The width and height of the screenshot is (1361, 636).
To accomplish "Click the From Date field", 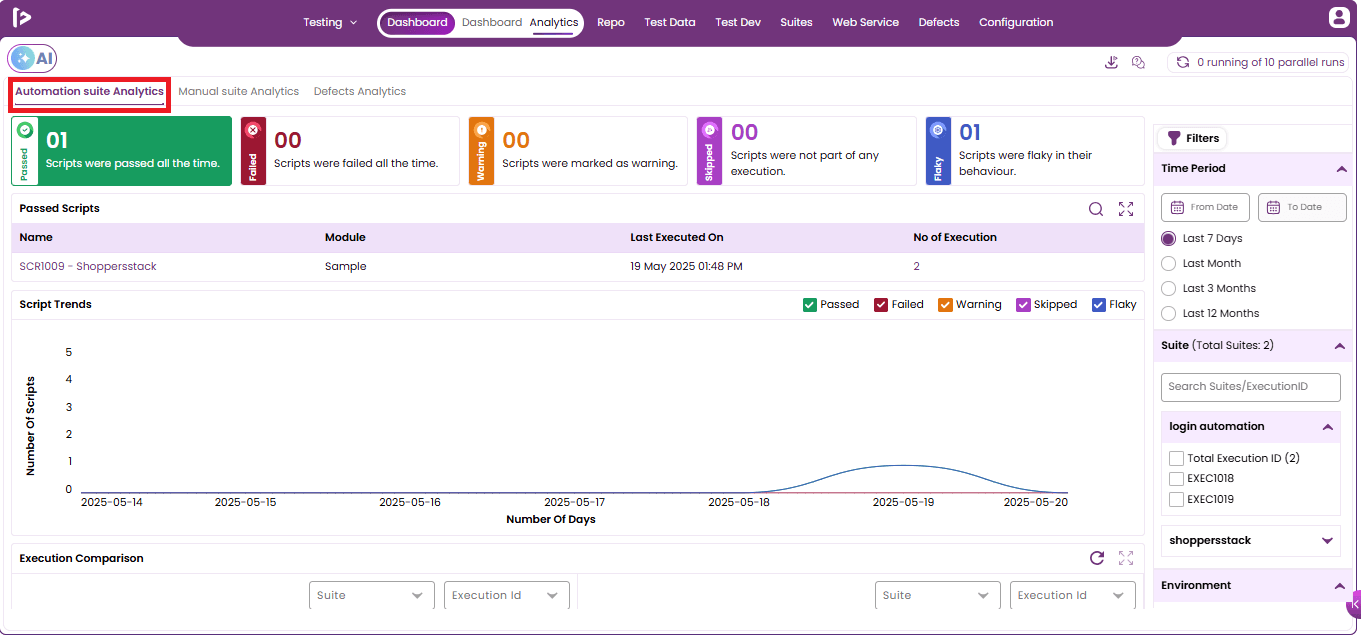I will tap(1206, 207).
